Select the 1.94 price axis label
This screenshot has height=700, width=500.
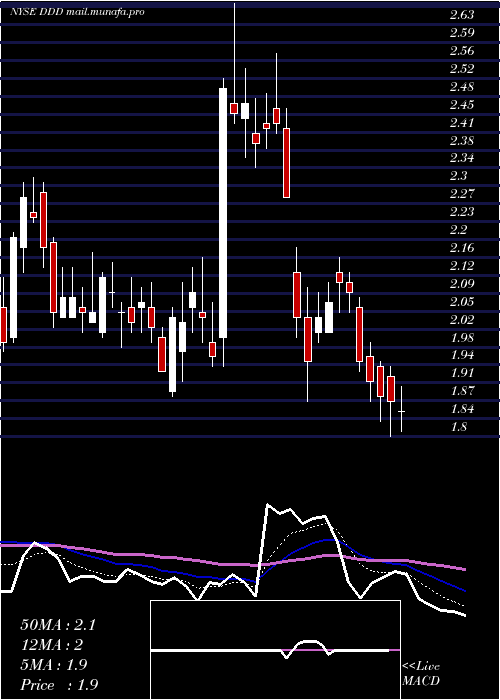pos(462,355)
